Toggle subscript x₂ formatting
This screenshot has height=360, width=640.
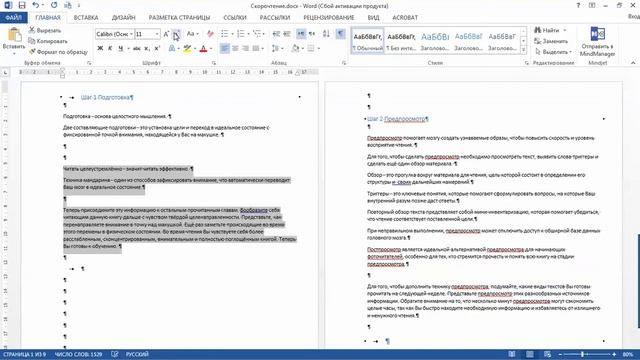pos(147,49)
